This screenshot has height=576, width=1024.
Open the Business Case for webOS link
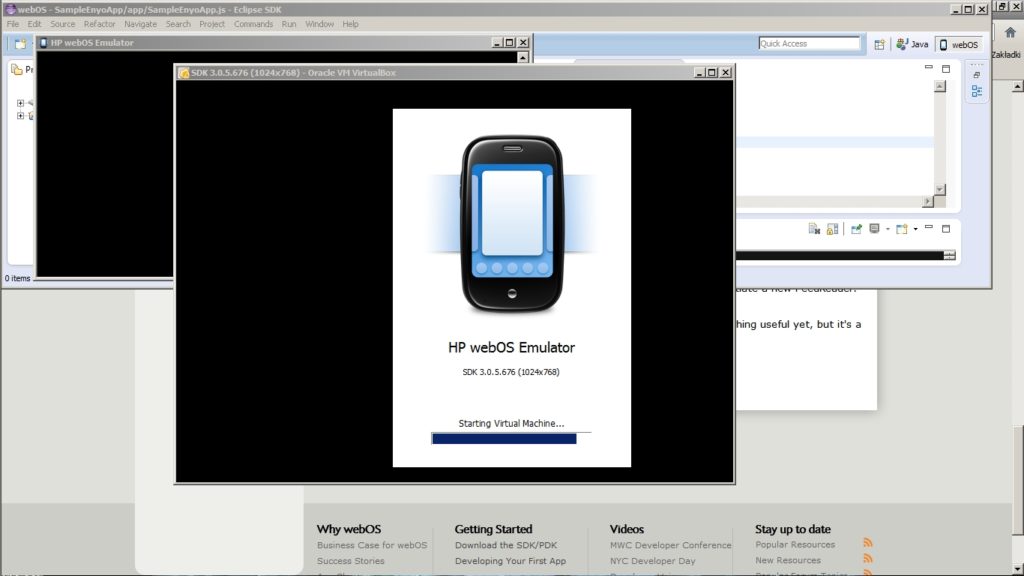[372, 545]
